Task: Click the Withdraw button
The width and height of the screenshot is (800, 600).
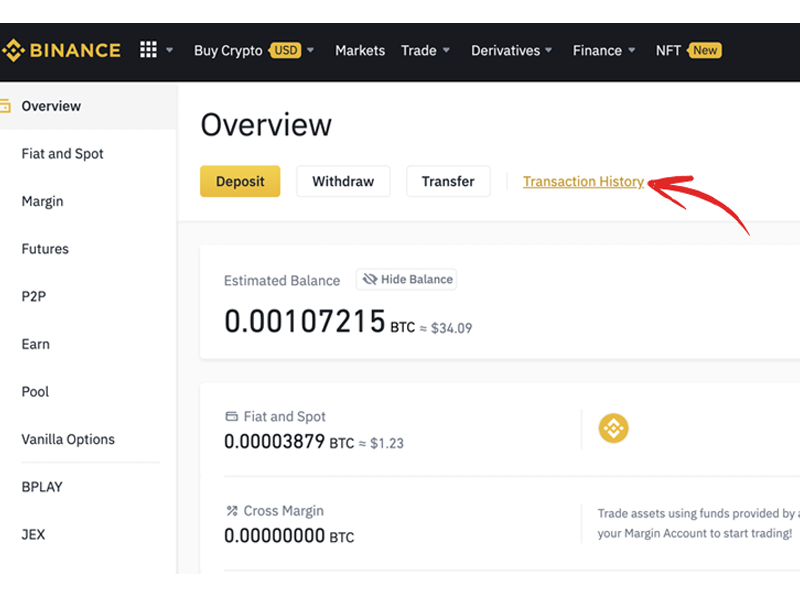Action: tap(343, 181)
